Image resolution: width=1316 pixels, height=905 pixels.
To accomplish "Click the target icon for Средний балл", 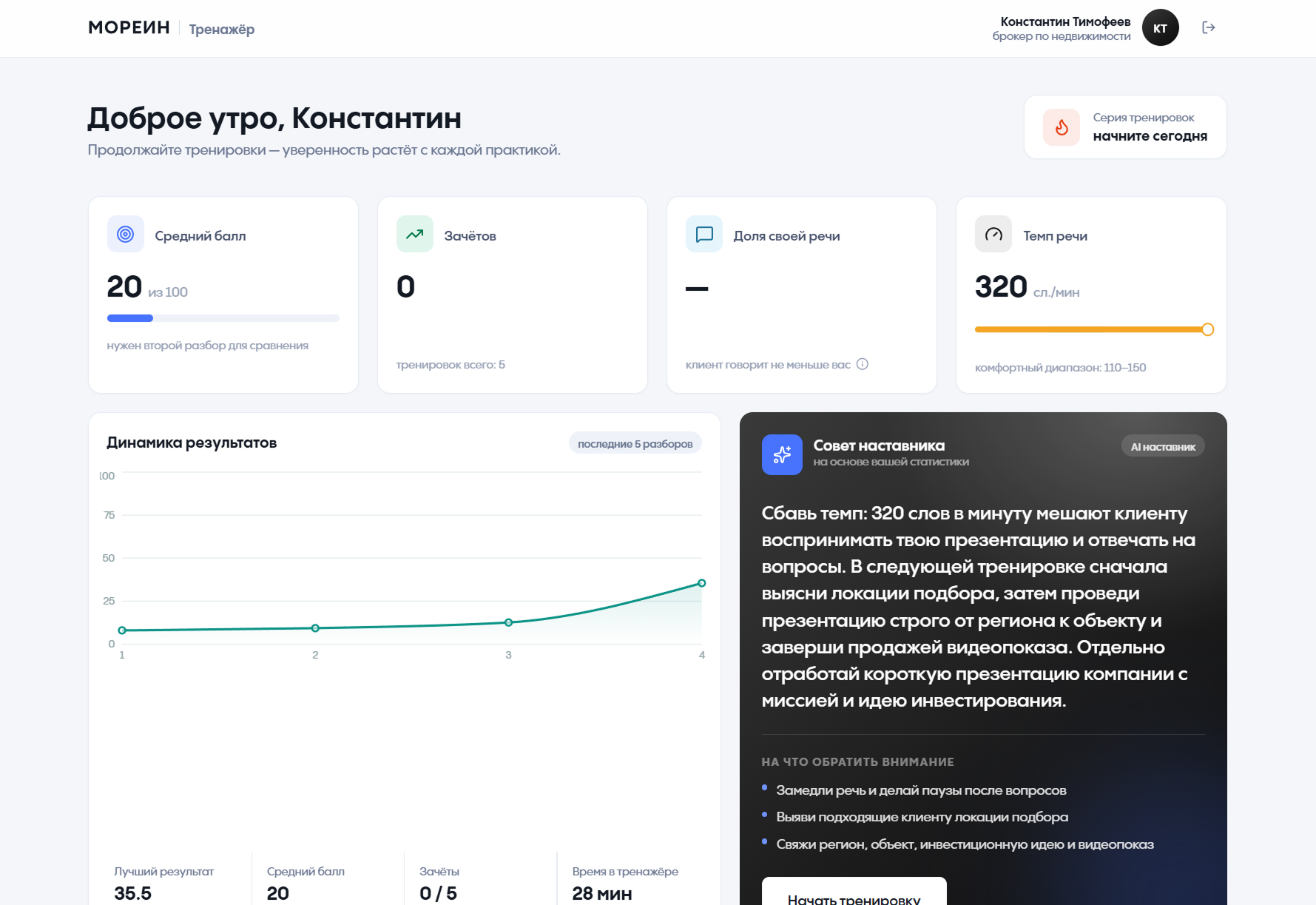I will click(x=126, y=235).
